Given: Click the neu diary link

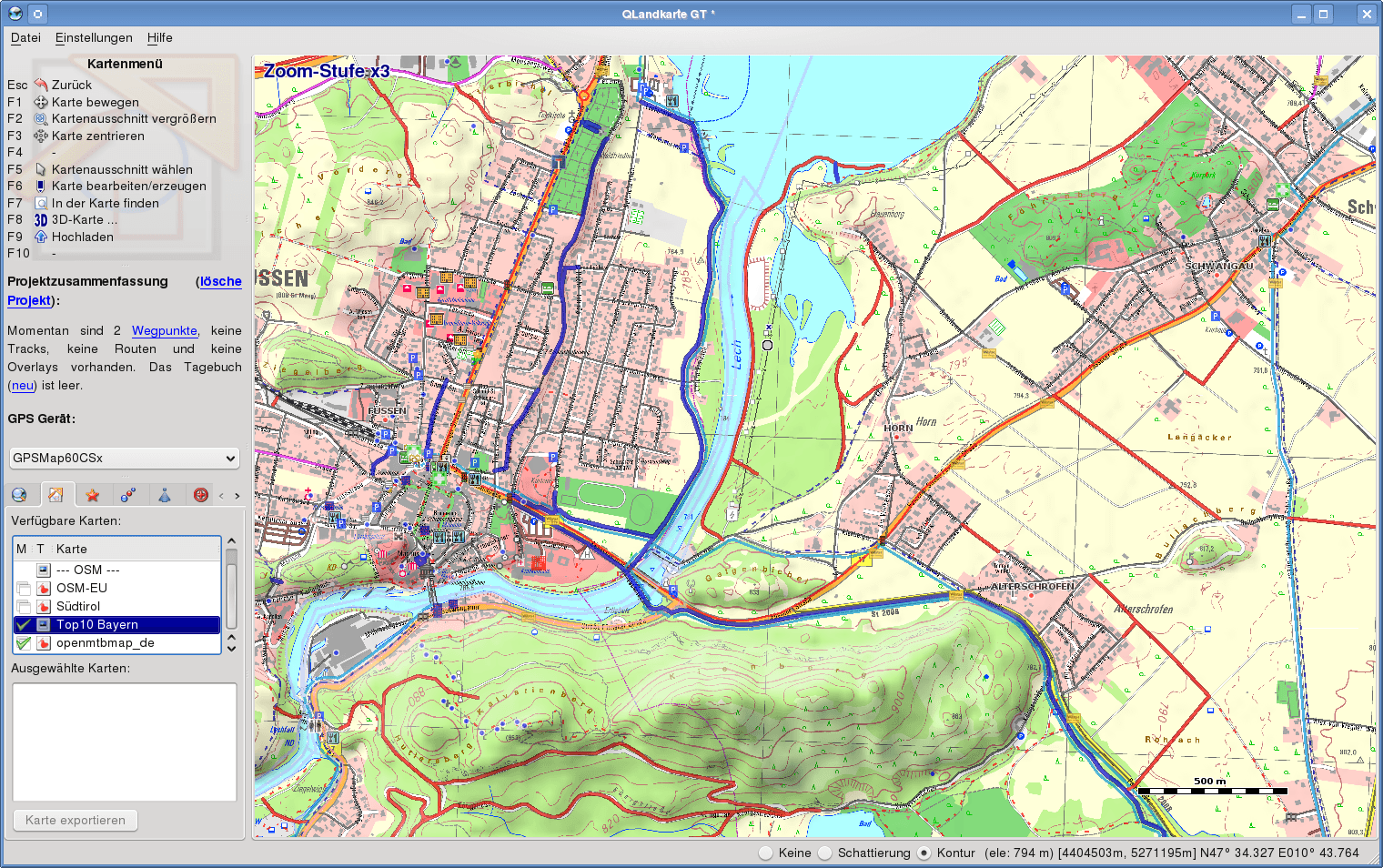Looking at the screenshot, I should point(23,385).
